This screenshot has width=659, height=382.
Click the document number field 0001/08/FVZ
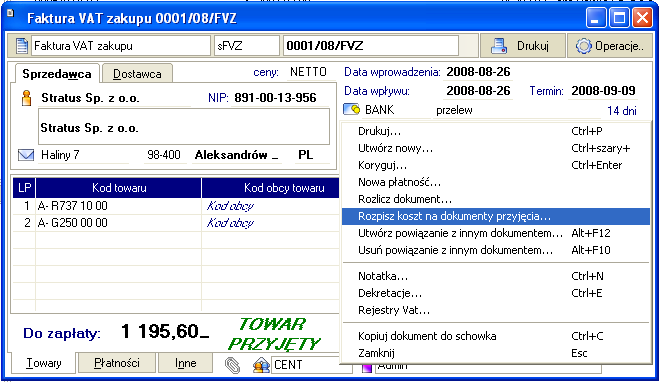[371, 45]
